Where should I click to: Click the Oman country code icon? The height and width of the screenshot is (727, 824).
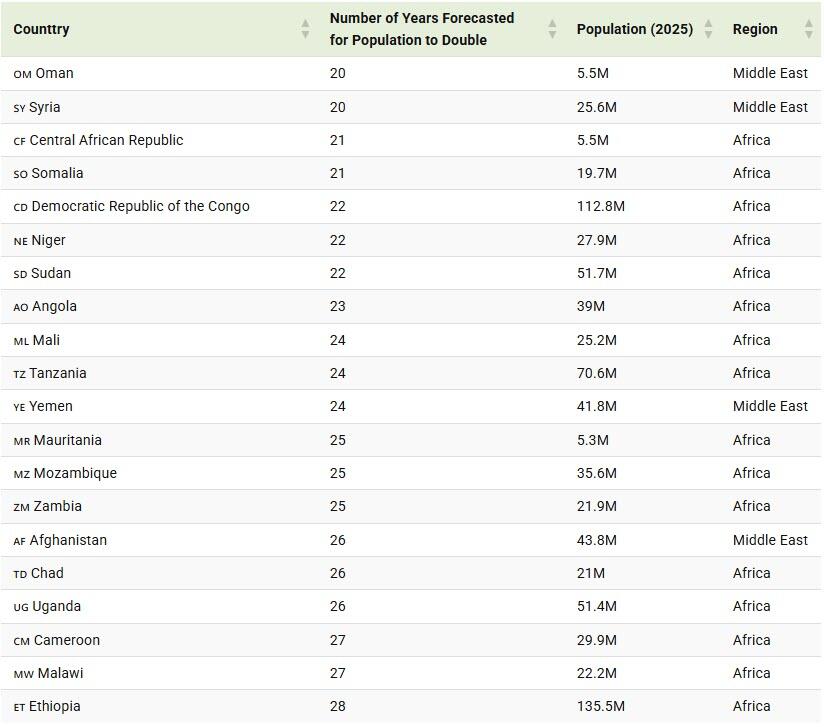(22, 74)
